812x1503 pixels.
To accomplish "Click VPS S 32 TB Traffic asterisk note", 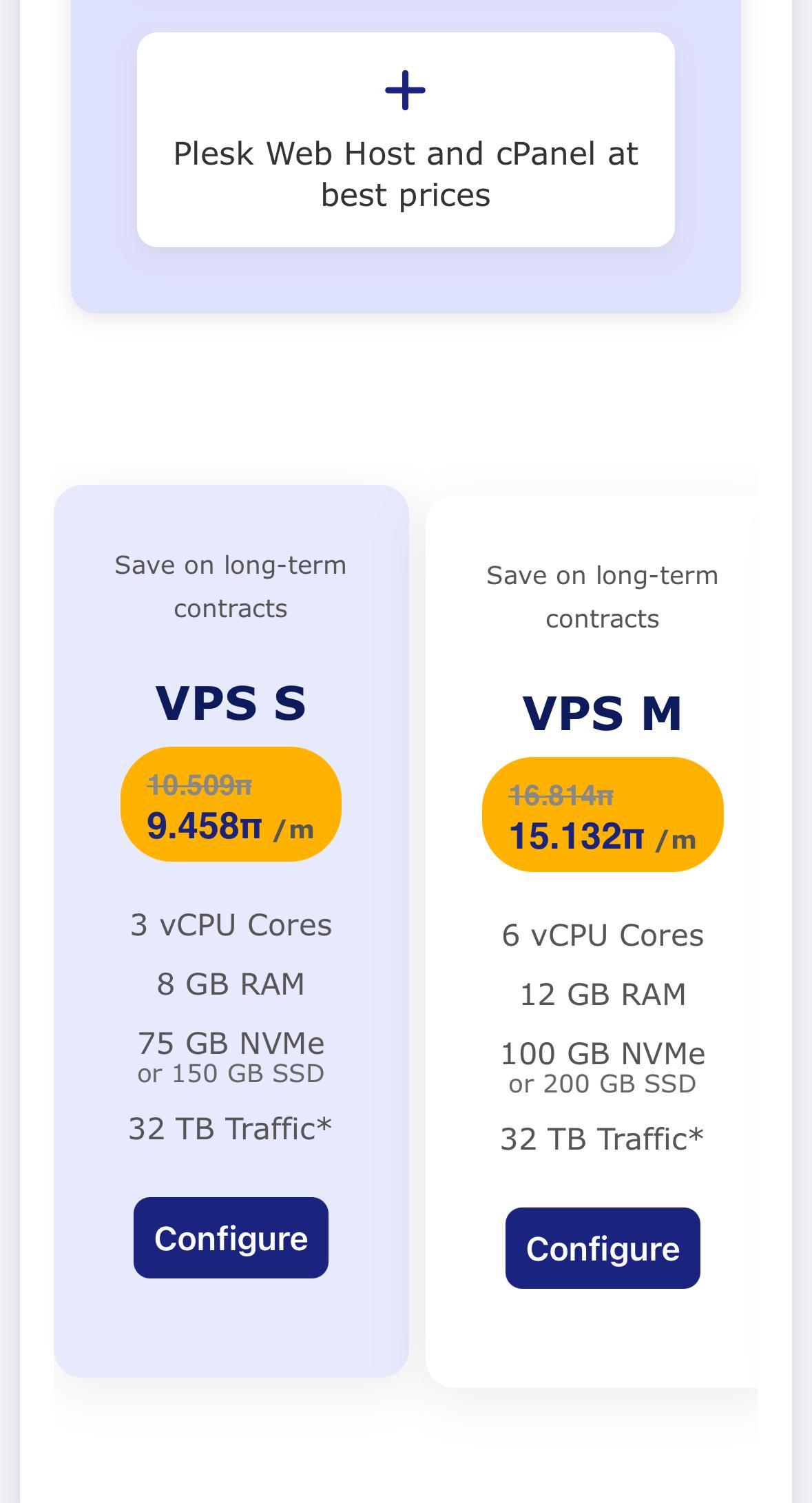I will point(231,1129).
